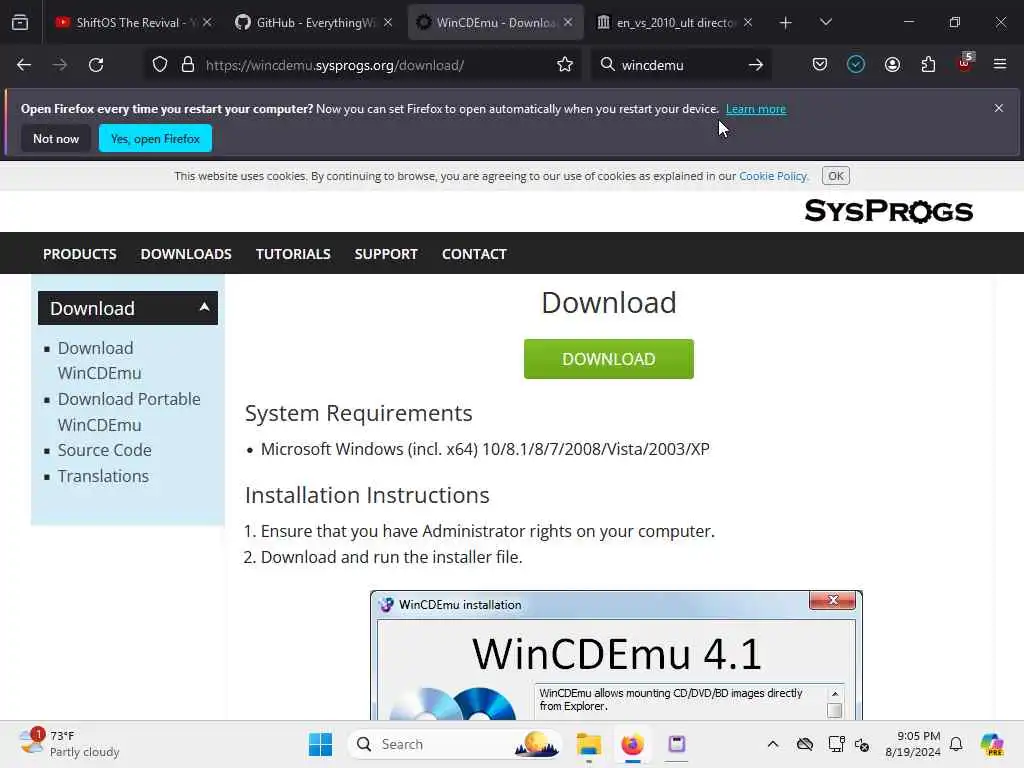Open tracking protection shield icon
This screenshot has height=768, width=1024.
[x=160, y=65]
